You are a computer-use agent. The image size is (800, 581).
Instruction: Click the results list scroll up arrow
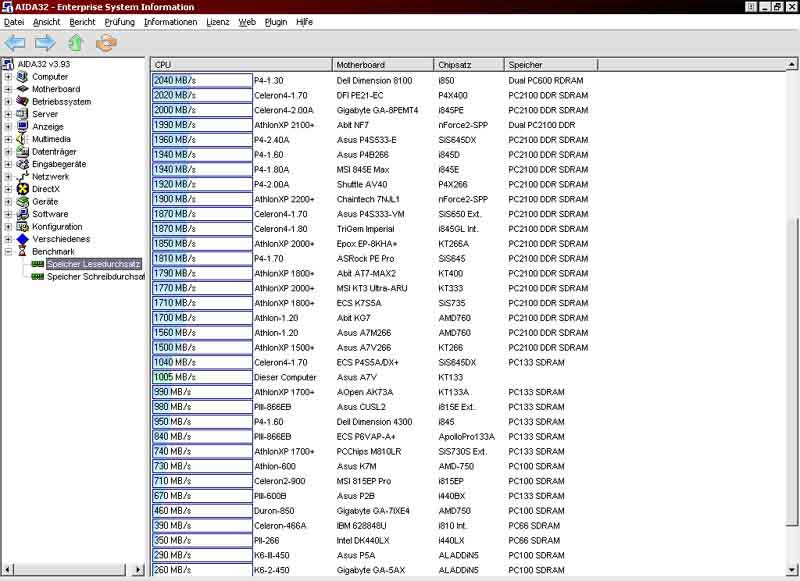tap(791, 64)
